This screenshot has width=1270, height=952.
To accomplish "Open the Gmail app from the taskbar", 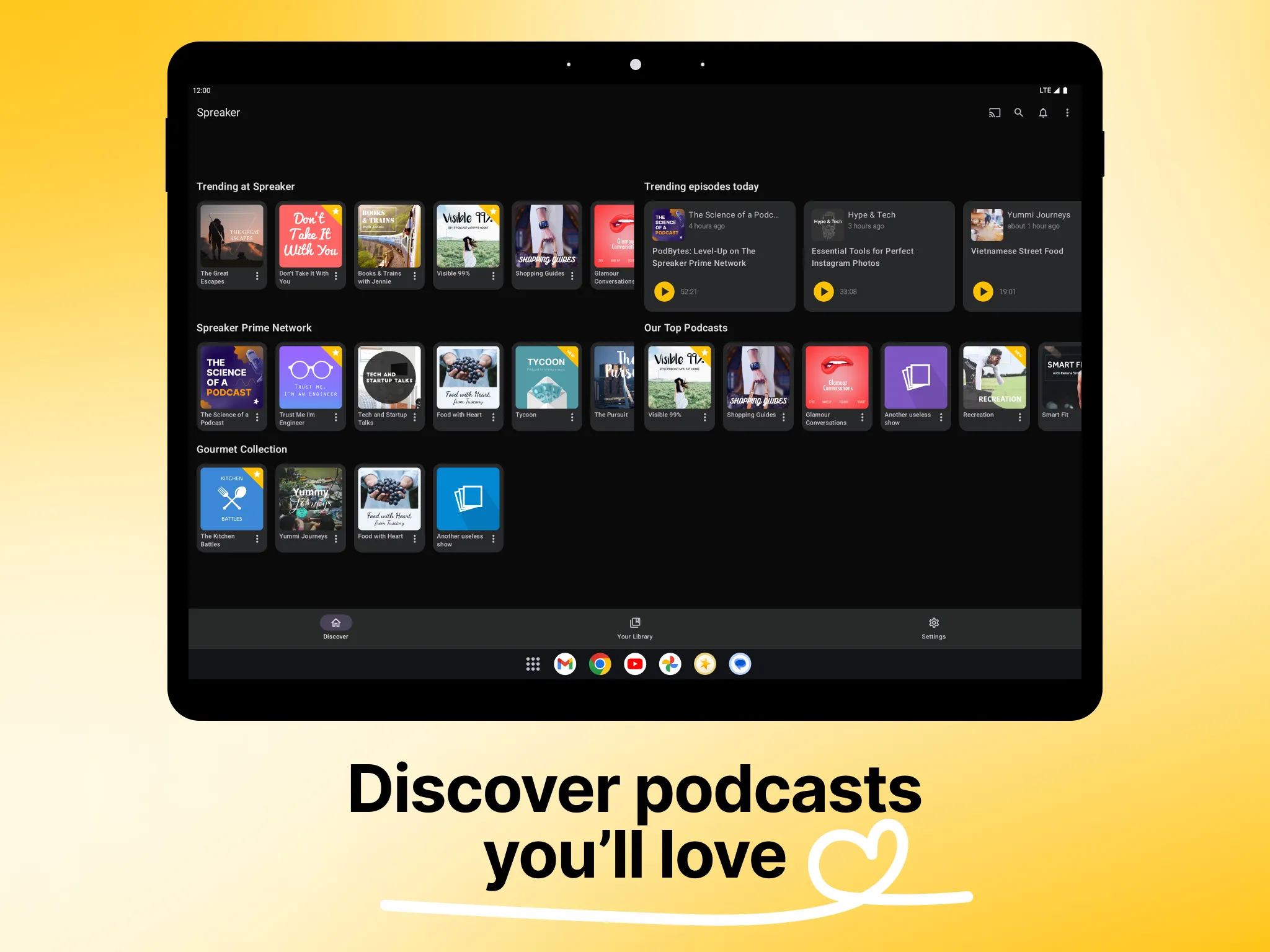I will (565, 663).
